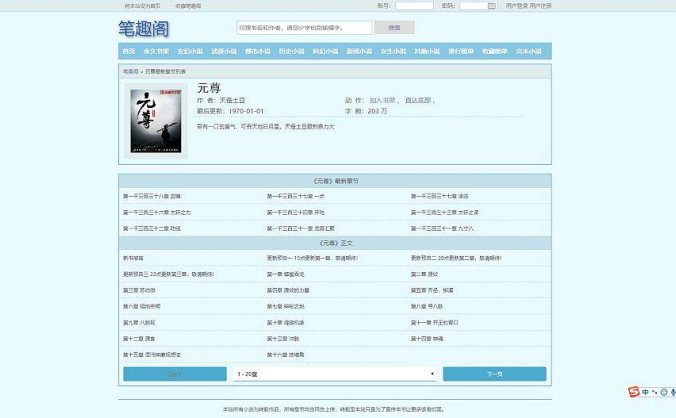Click the disabled previous page button

pos(175,374)
